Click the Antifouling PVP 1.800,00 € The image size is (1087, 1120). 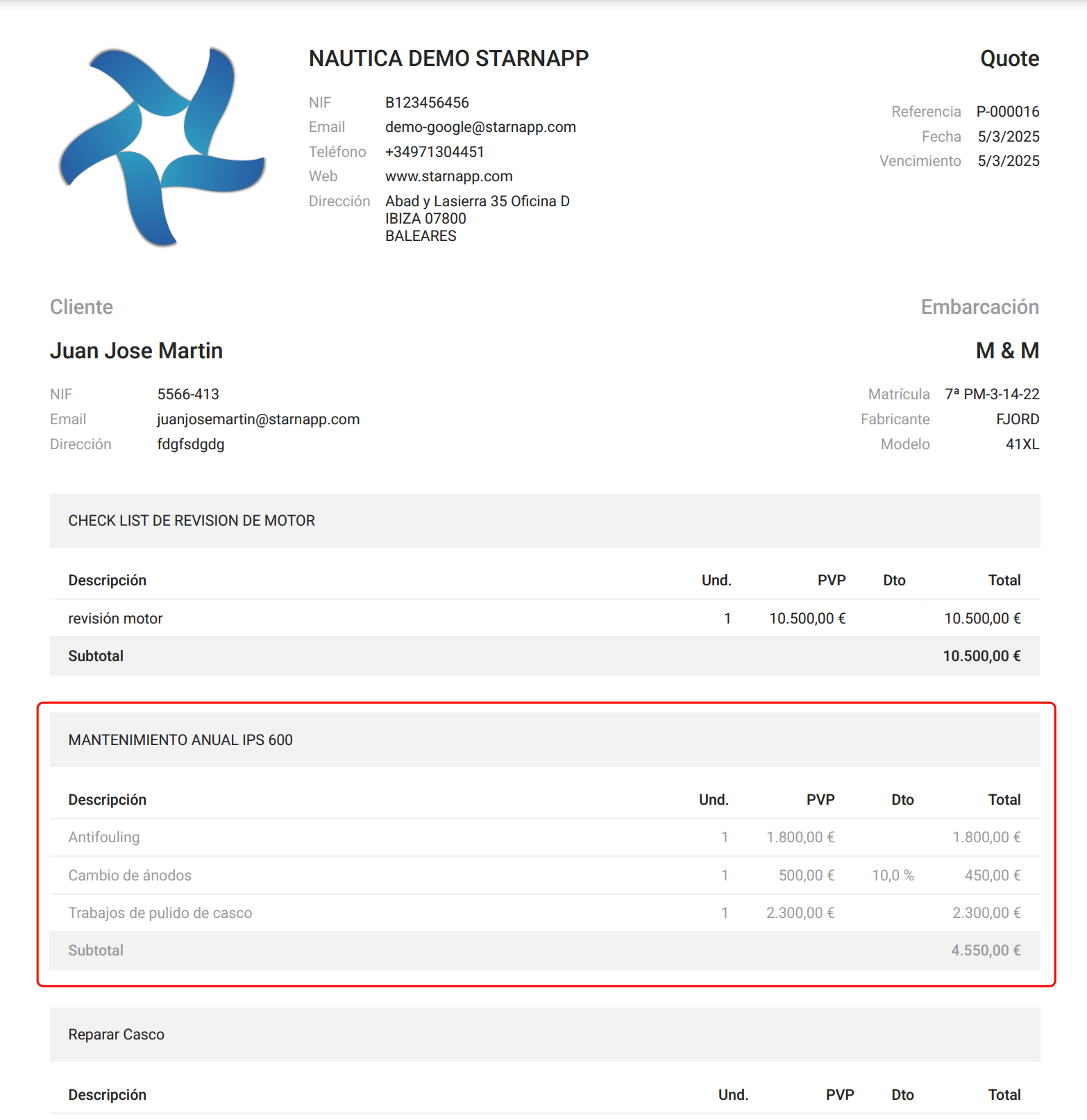point(800,837)
